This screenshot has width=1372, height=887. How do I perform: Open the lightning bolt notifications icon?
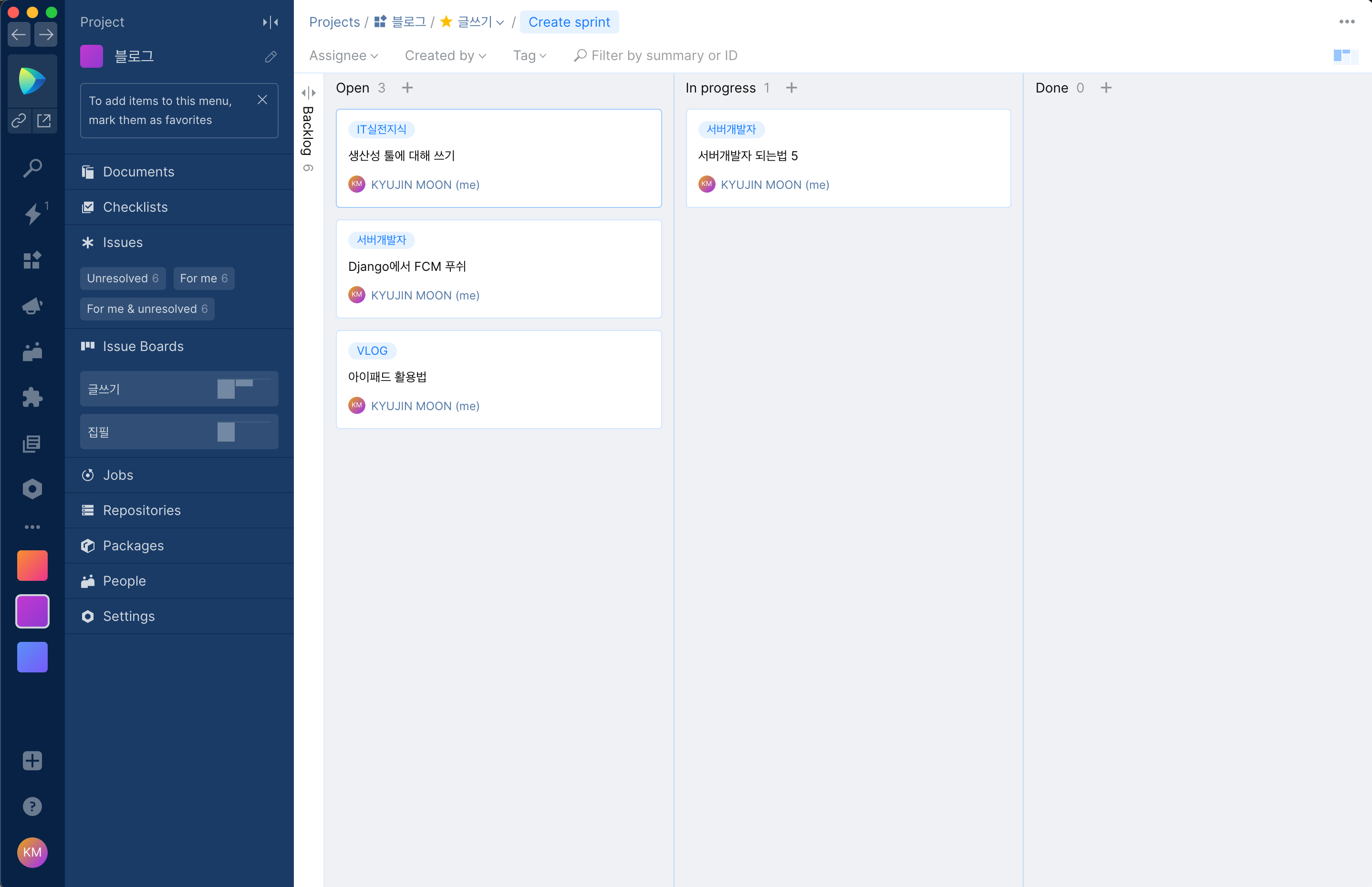coord(32,214)
